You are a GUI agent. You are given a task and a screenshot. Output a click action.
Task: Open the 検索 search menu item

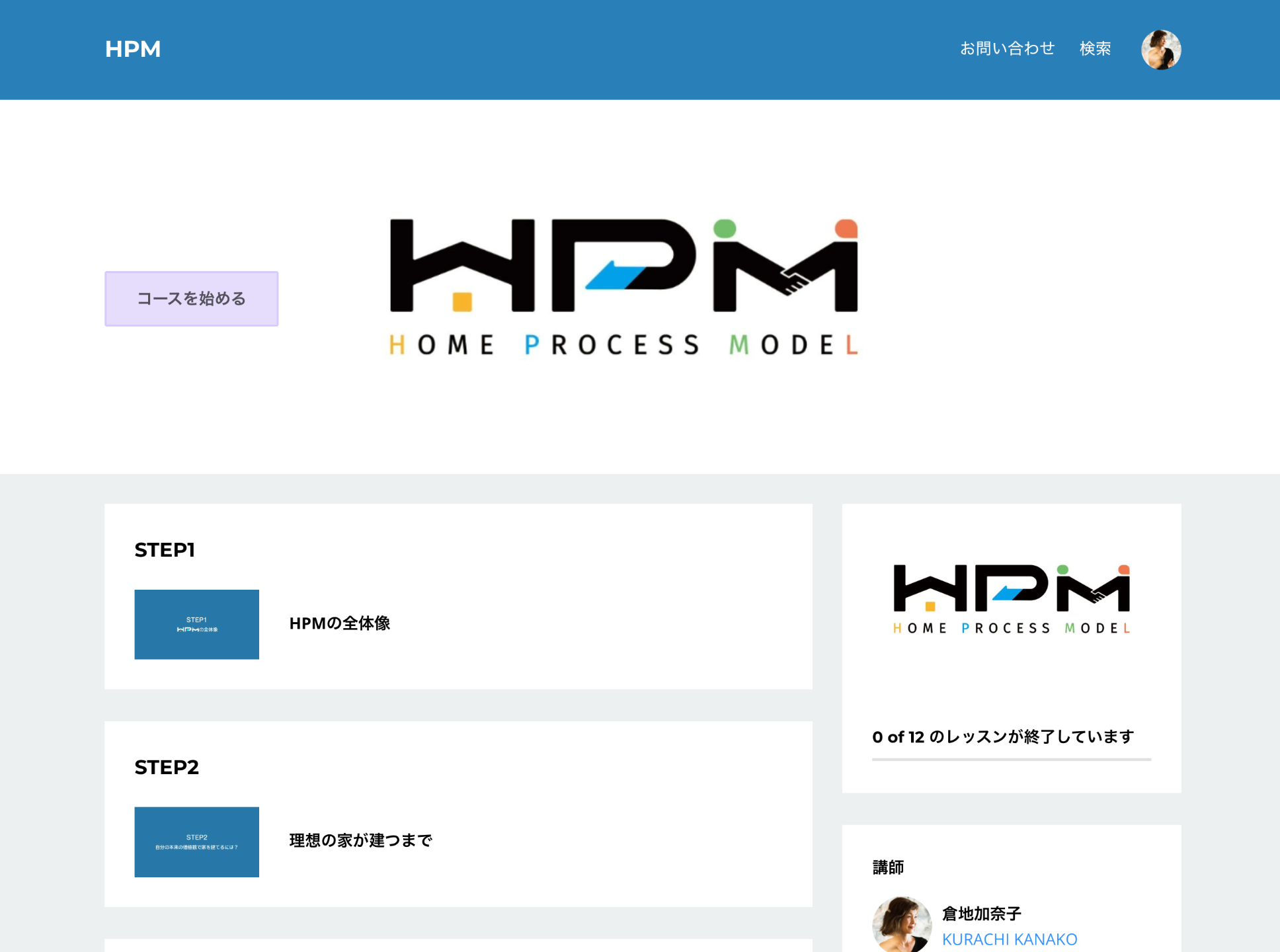tap(1095, 49)
